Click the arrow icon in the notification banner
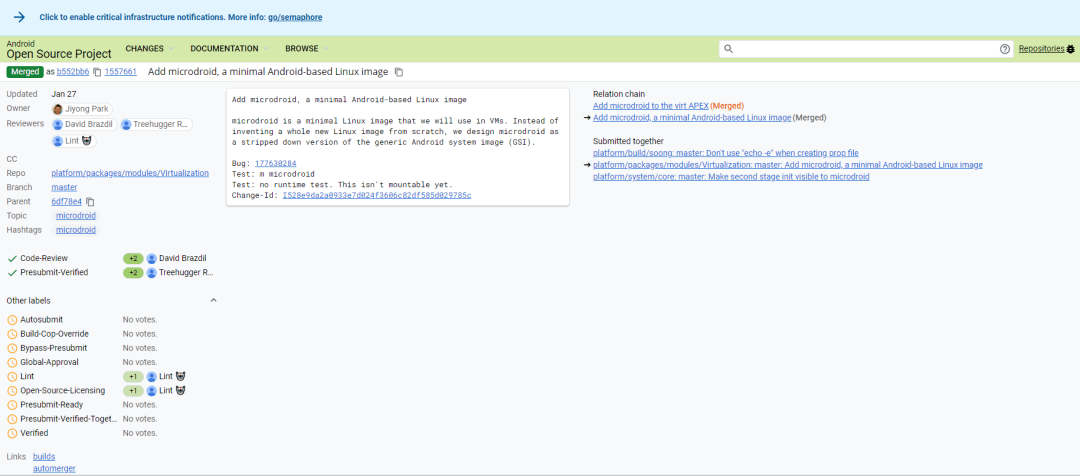 pos(19,17)
